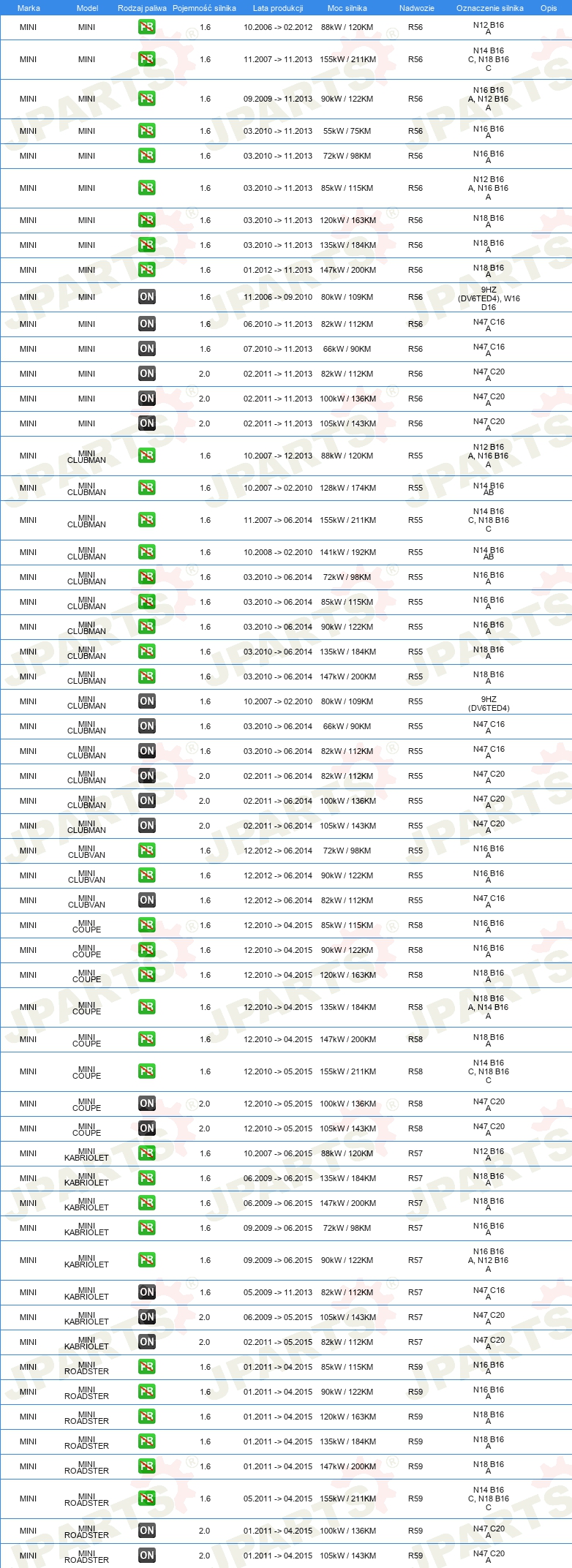Viewport: 572px width, 1568px height.
Task: Click engine code N18 B16 A, N14 B16 A
Action: [489, 1007]
